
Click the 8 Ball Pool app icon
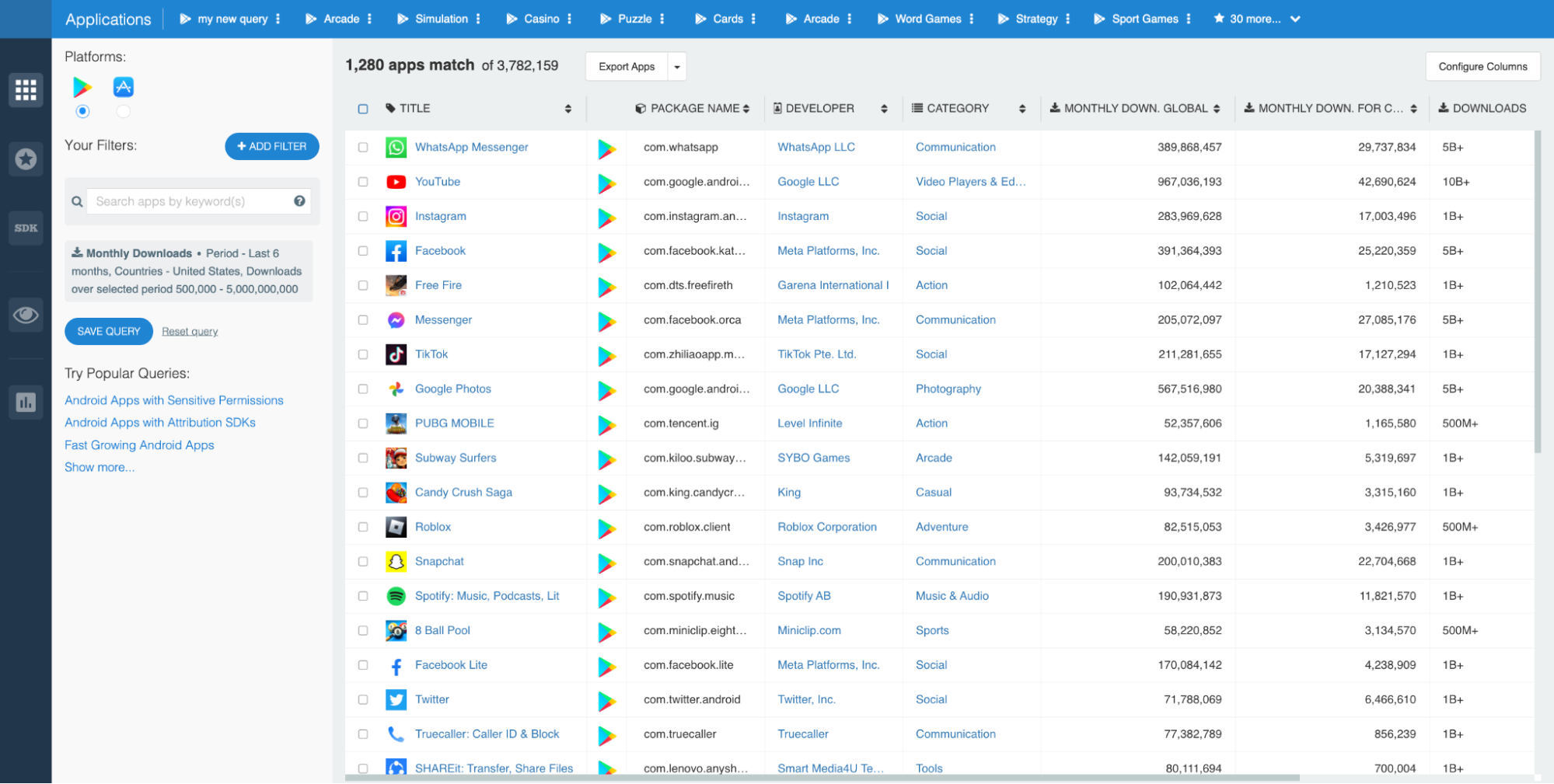396,631
